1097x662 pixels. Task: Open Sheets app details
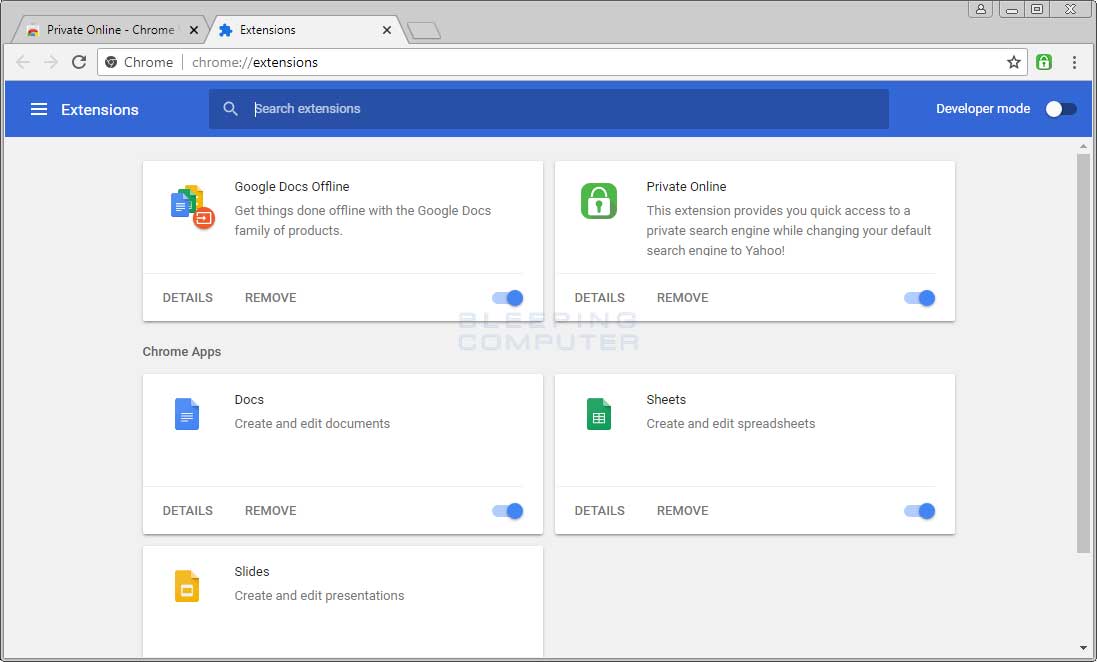tap(600, 510)
